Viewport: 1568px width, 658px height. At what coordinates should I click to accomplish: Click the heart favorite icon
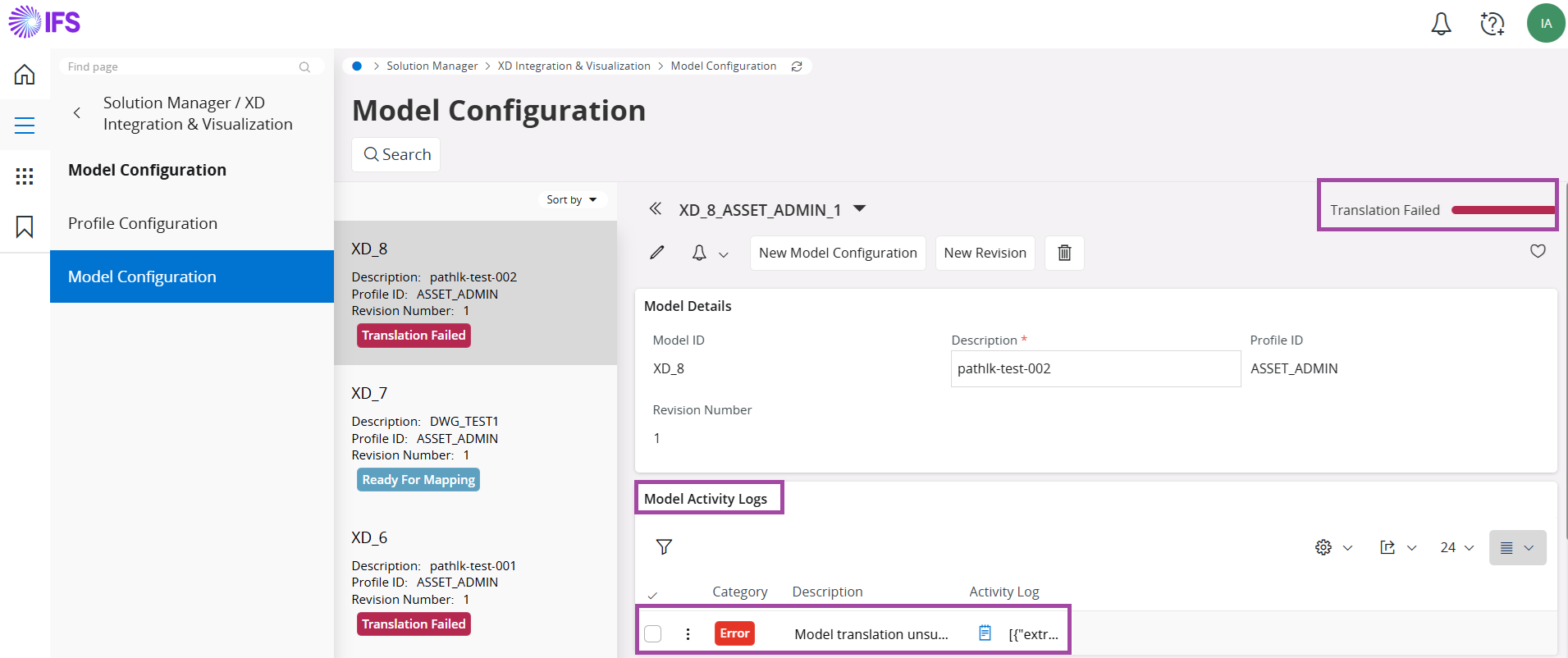point(1538,251)
